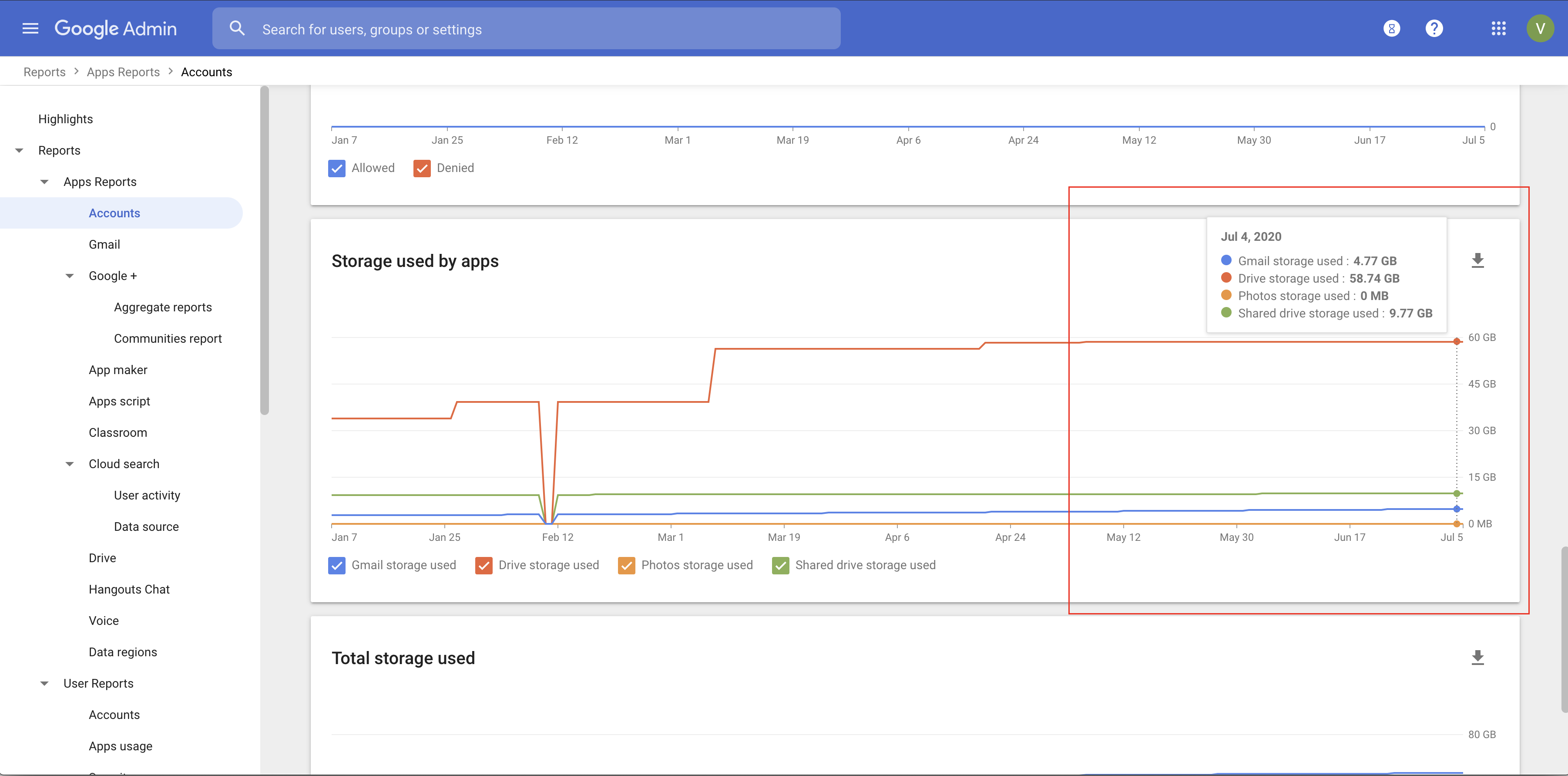Open Classroom report
Viewport: 1568px width, 776px height.
click(118, 433)
